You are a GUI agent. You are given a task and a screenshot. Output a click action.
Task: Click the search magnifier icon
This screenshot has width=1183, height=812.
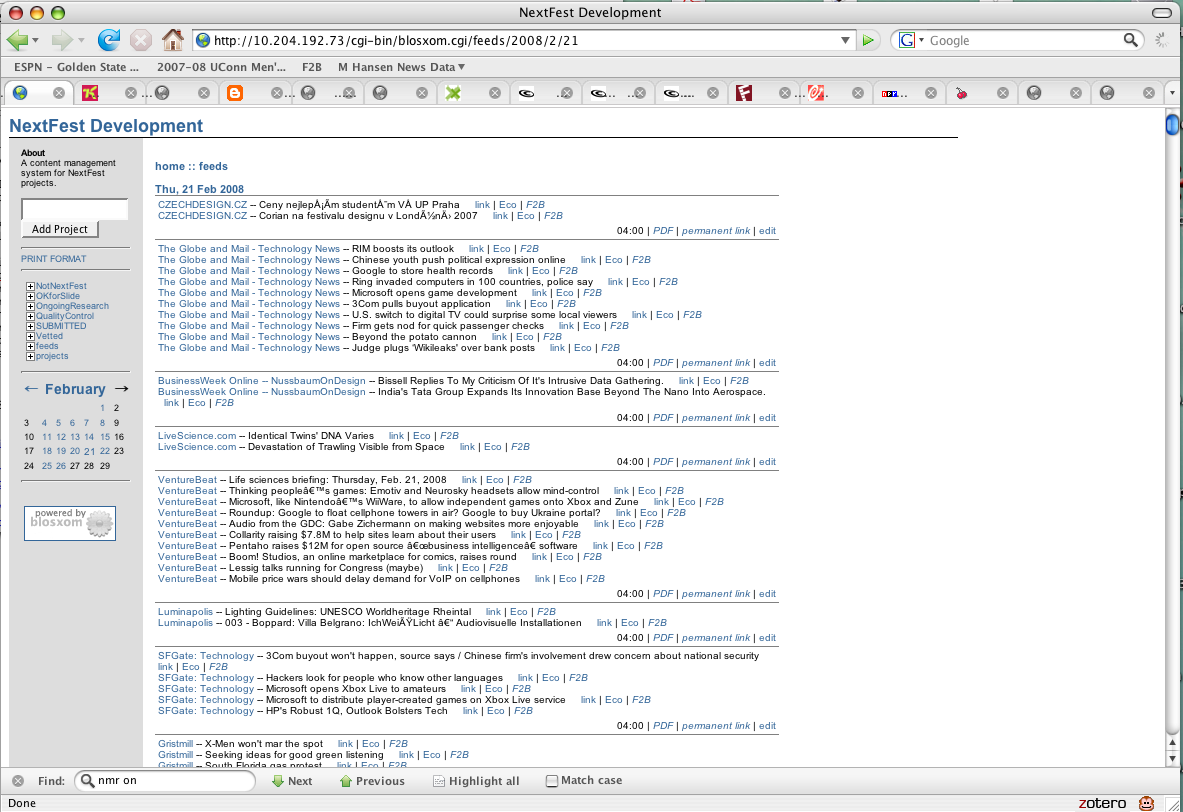[x=1131, y=40]
